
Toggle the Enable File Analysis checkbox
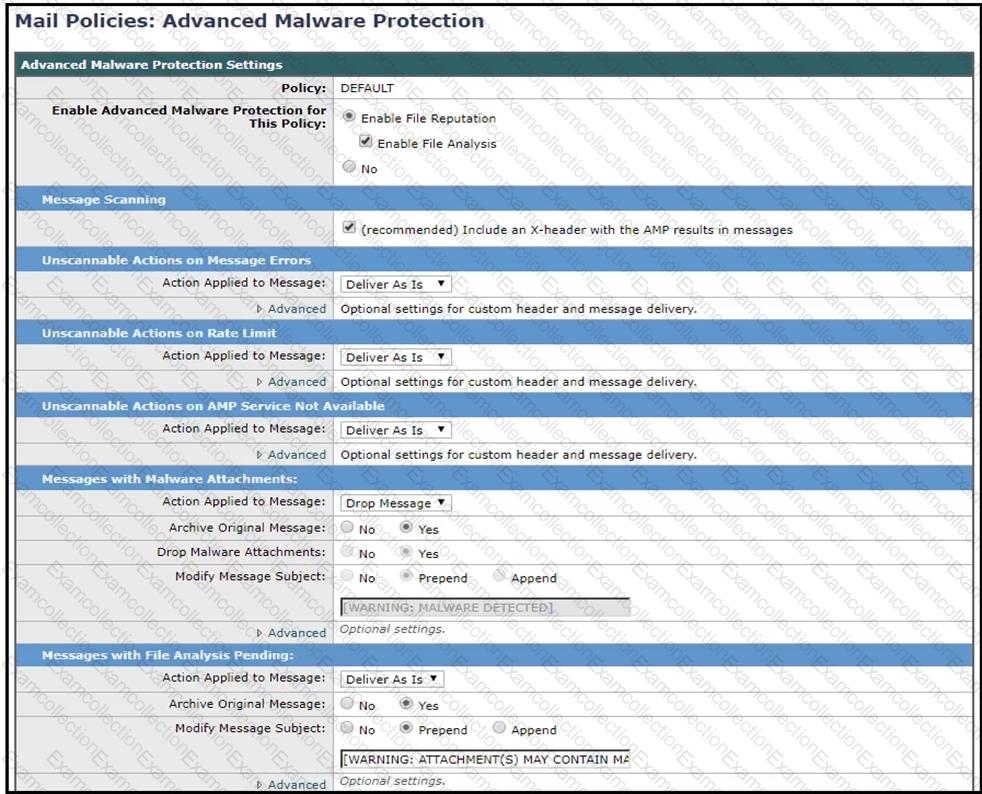coord(366,143)
